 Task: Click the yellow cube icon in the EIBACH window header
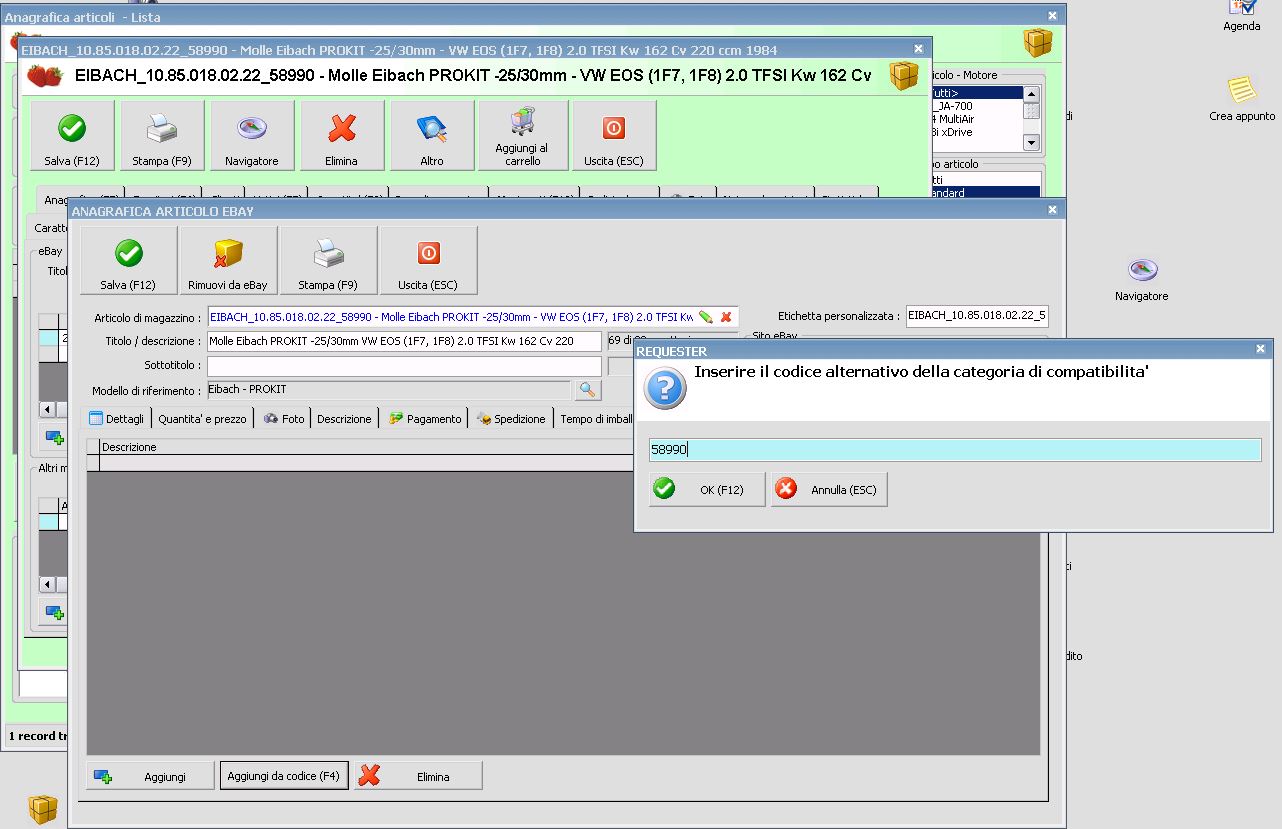click(904, 76)
